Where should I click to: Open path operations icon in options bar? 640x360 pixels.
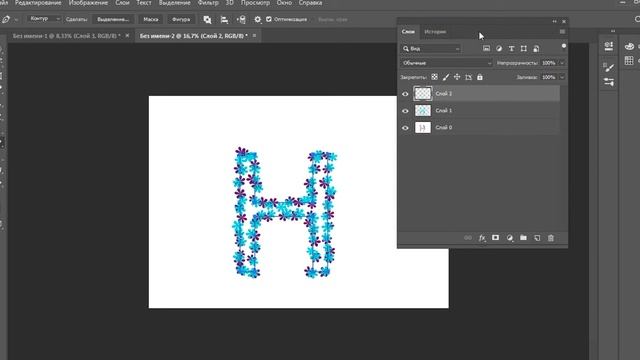pos(207,19)
